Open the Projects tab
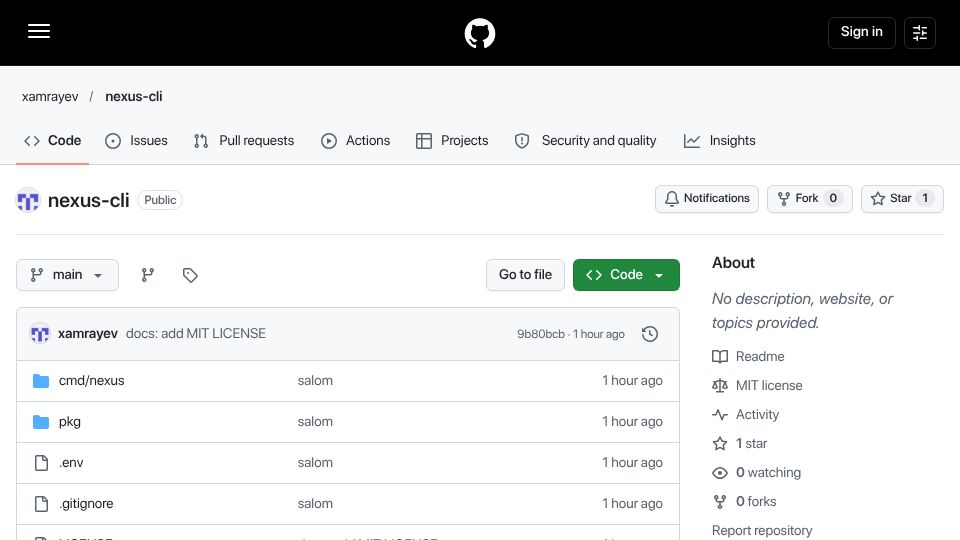Screen dimensions: 960x540 [x=452, y=141]
